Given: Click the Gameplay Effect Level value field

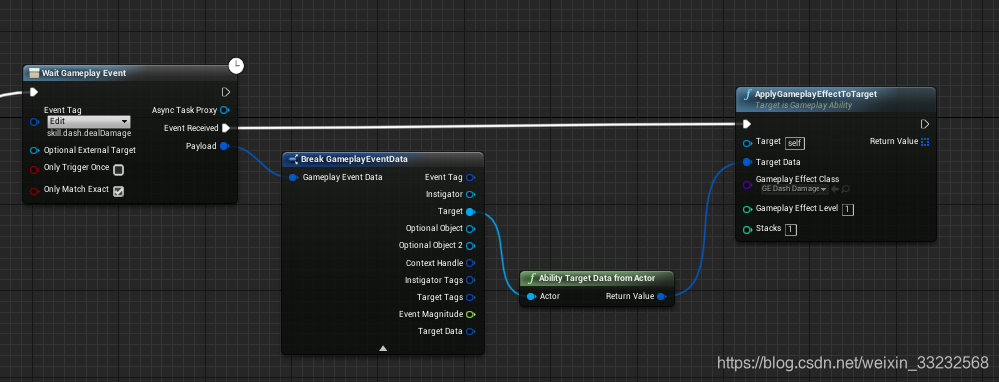Looking at the screenshot, I should 848,209.
